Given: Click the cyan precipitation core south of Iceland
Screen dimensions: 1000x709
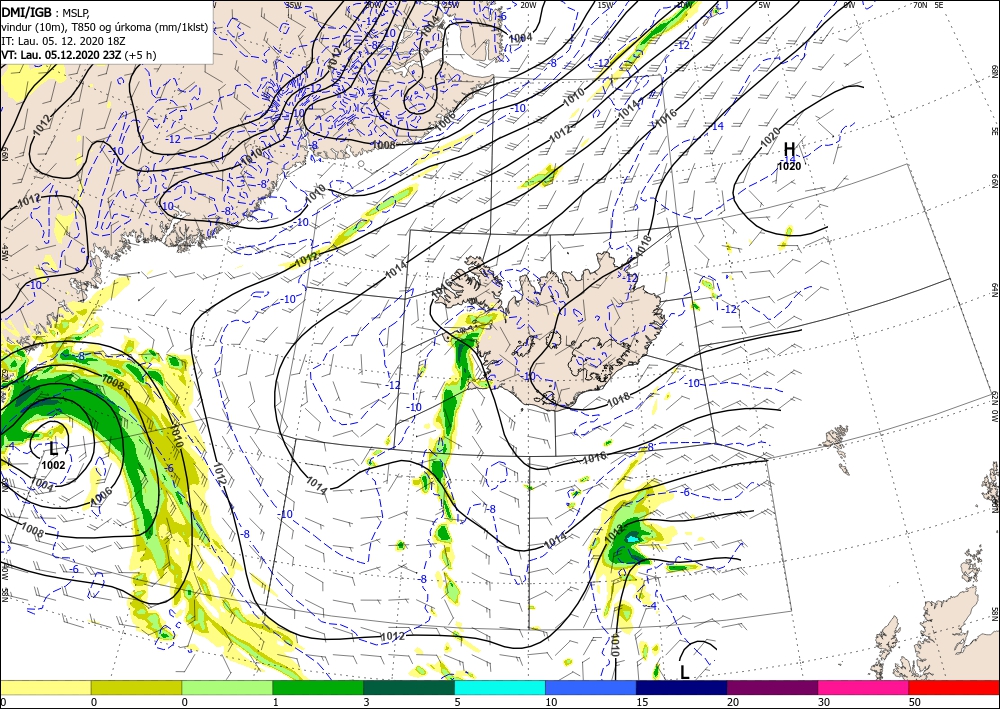Looking at the screenshot, I should click(631, 539).
